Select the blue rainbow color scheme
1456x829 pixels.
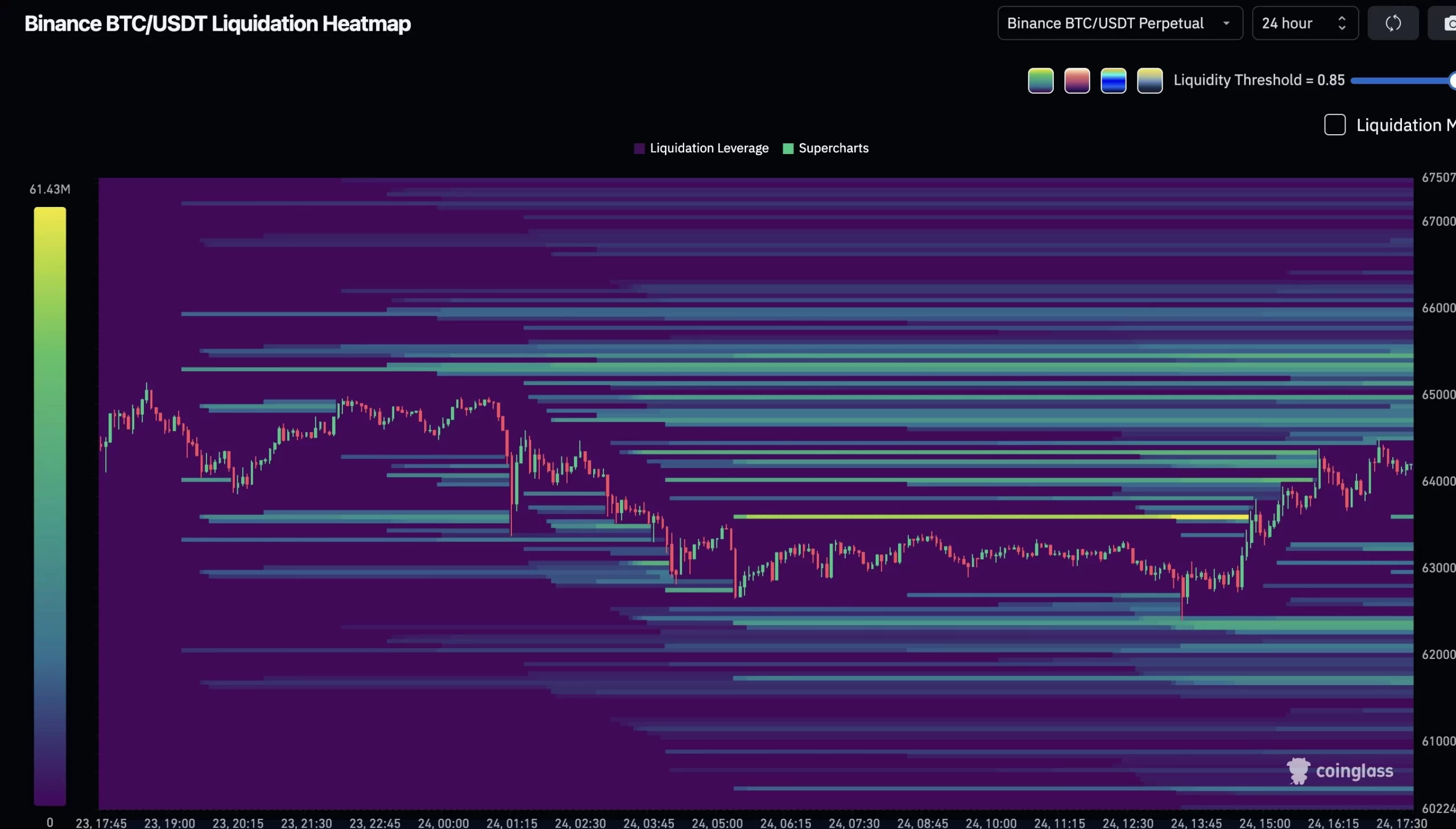[1113, 80]
